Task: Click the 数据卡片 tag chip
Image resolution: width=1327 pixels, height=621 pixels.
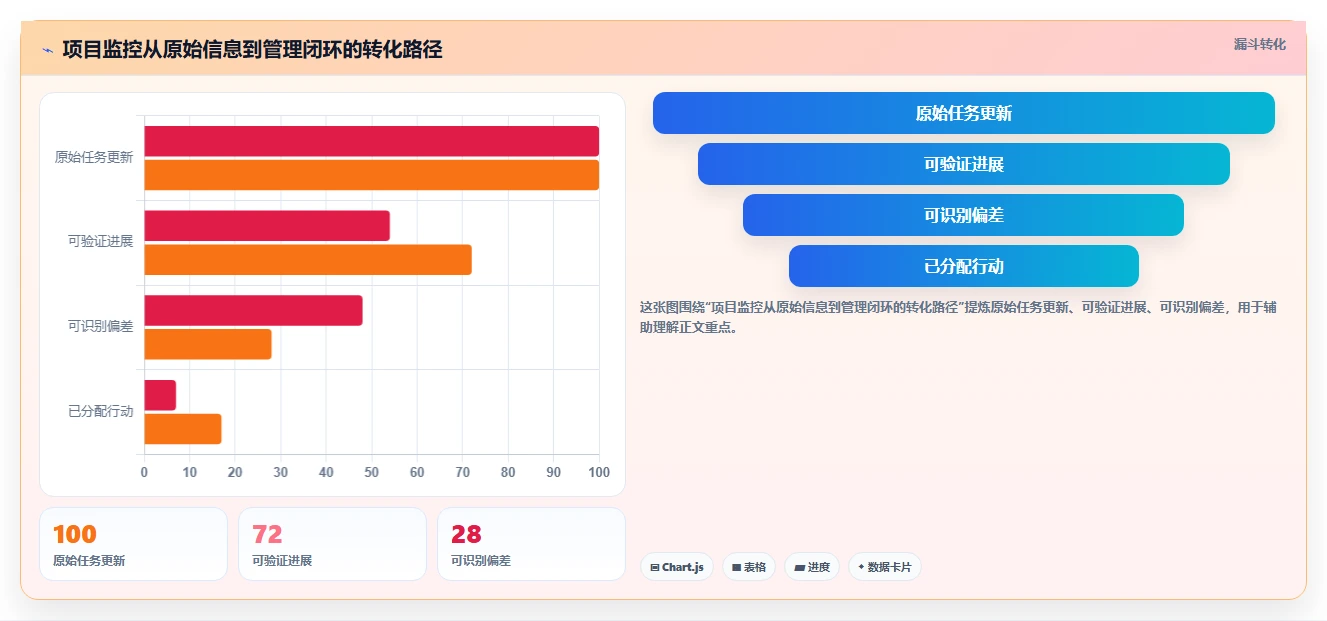Action: [884, 567]
